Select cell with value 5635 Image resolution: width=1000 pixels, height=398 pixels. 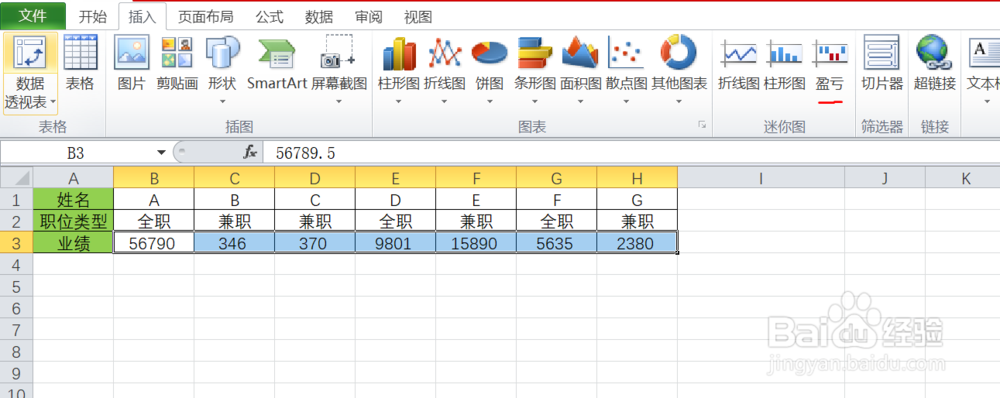[557, 243]
